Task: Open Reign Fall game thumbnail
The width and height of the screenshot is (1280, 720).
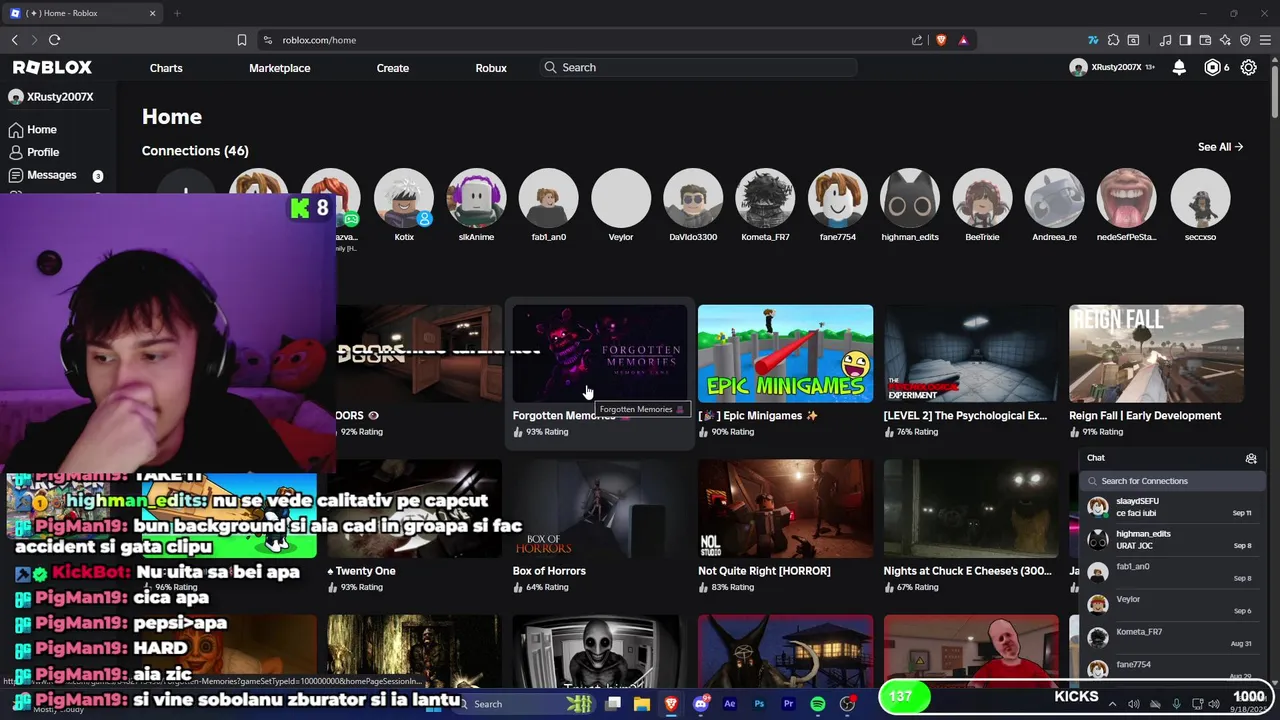Action: (1156, 353)
